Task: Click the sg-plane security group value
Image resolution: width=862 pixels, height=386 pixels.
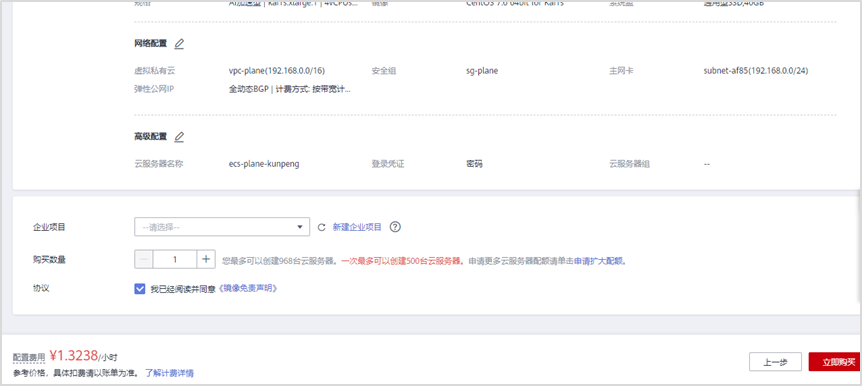Action: click(482, 71)
